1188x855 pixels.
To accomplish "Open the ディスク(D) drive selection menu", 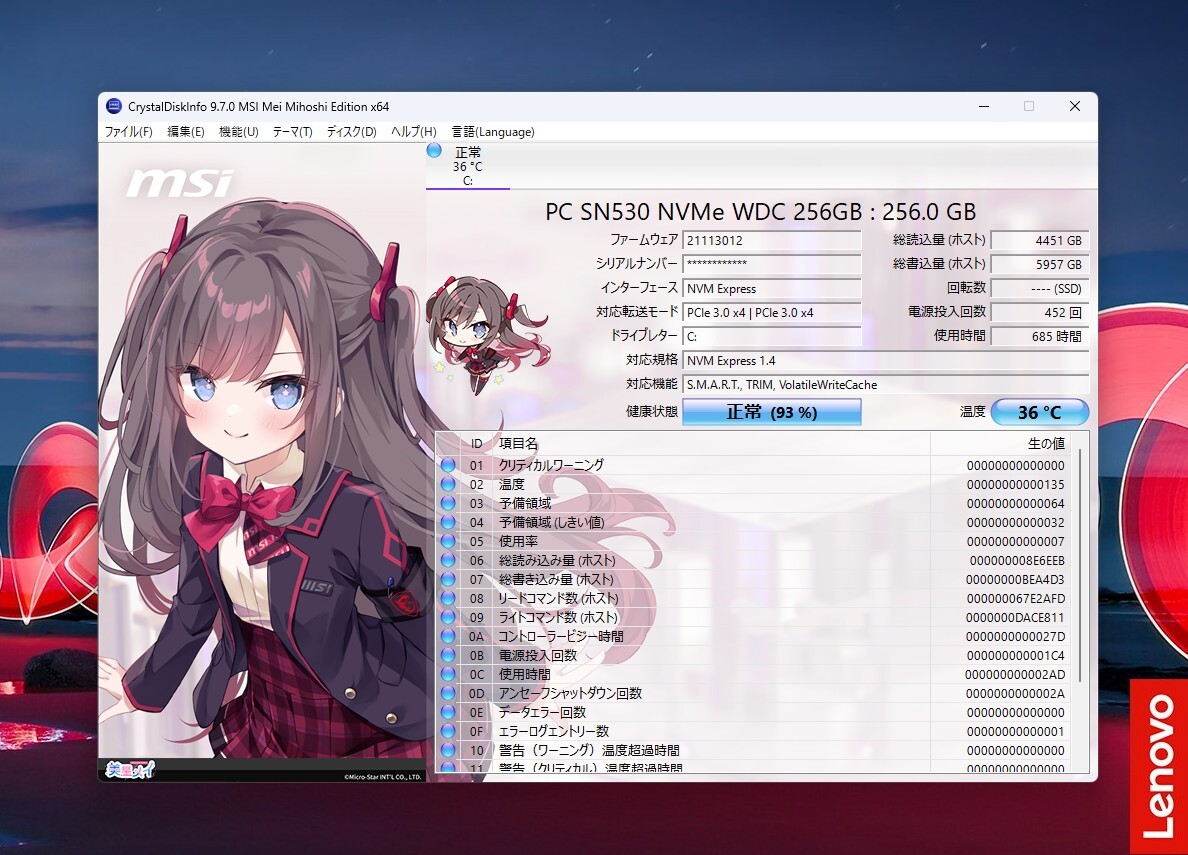I will [350, 131].
